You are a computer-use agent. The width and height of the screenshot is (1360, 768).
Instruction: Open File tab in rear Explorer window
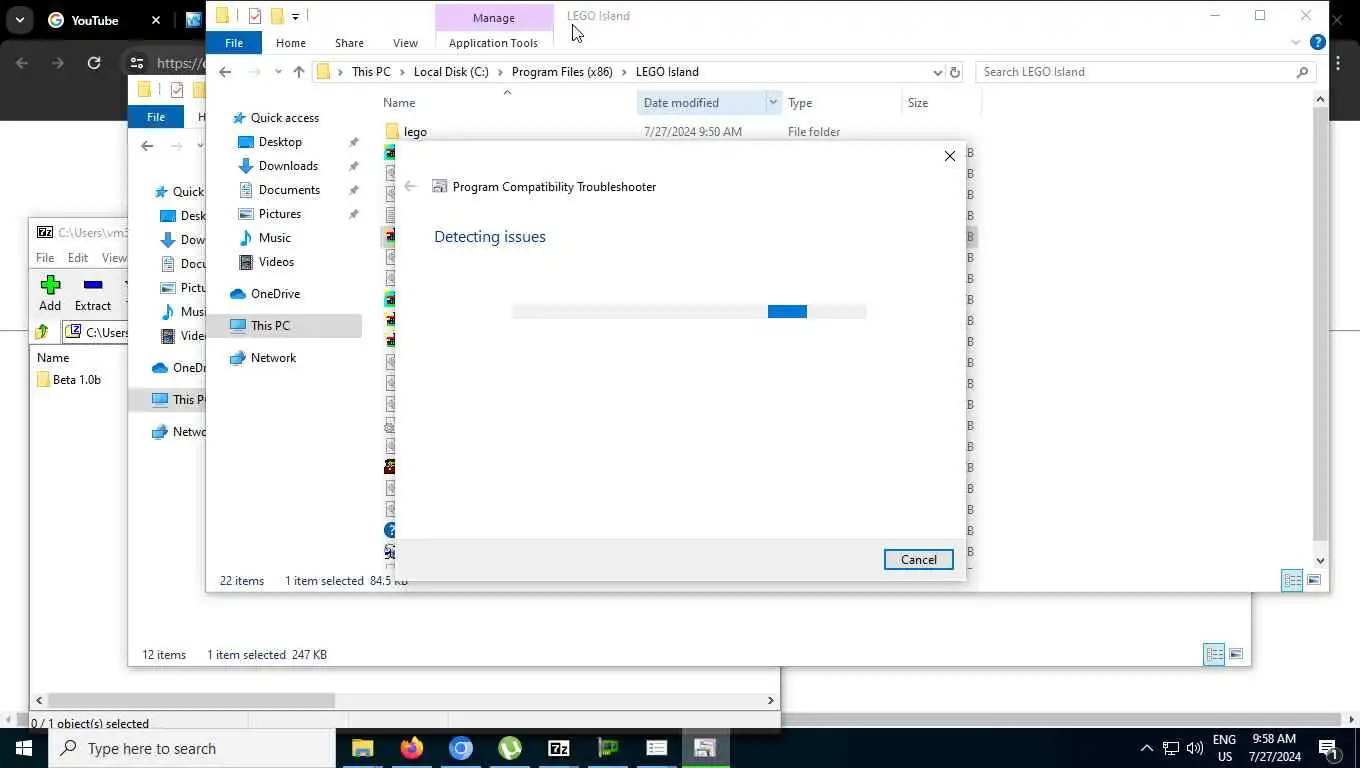coord(156,117)
